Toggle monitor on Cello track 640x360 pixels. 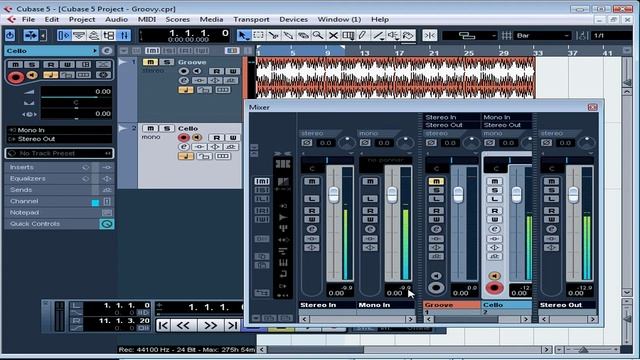coord(197,138)
